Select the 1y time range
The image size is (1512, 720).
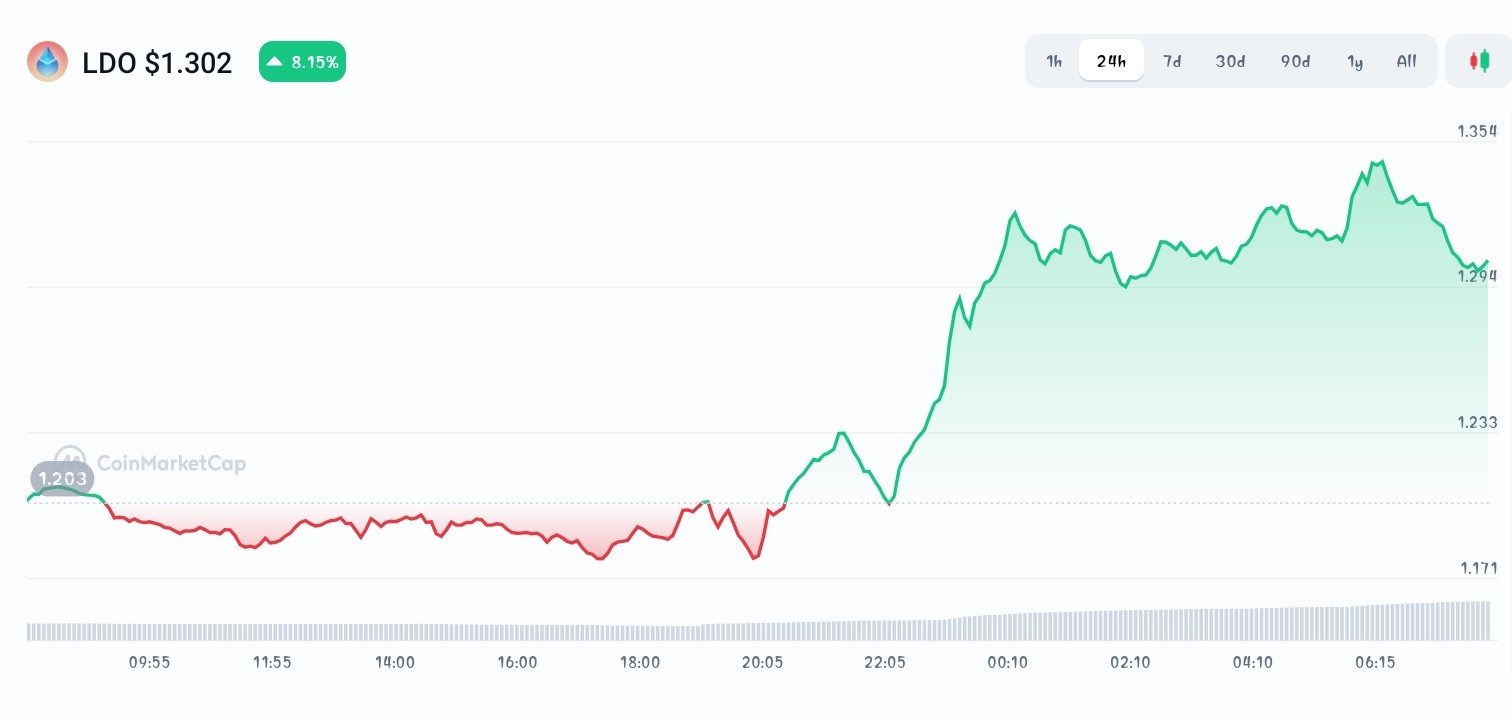pos(1355,61)
